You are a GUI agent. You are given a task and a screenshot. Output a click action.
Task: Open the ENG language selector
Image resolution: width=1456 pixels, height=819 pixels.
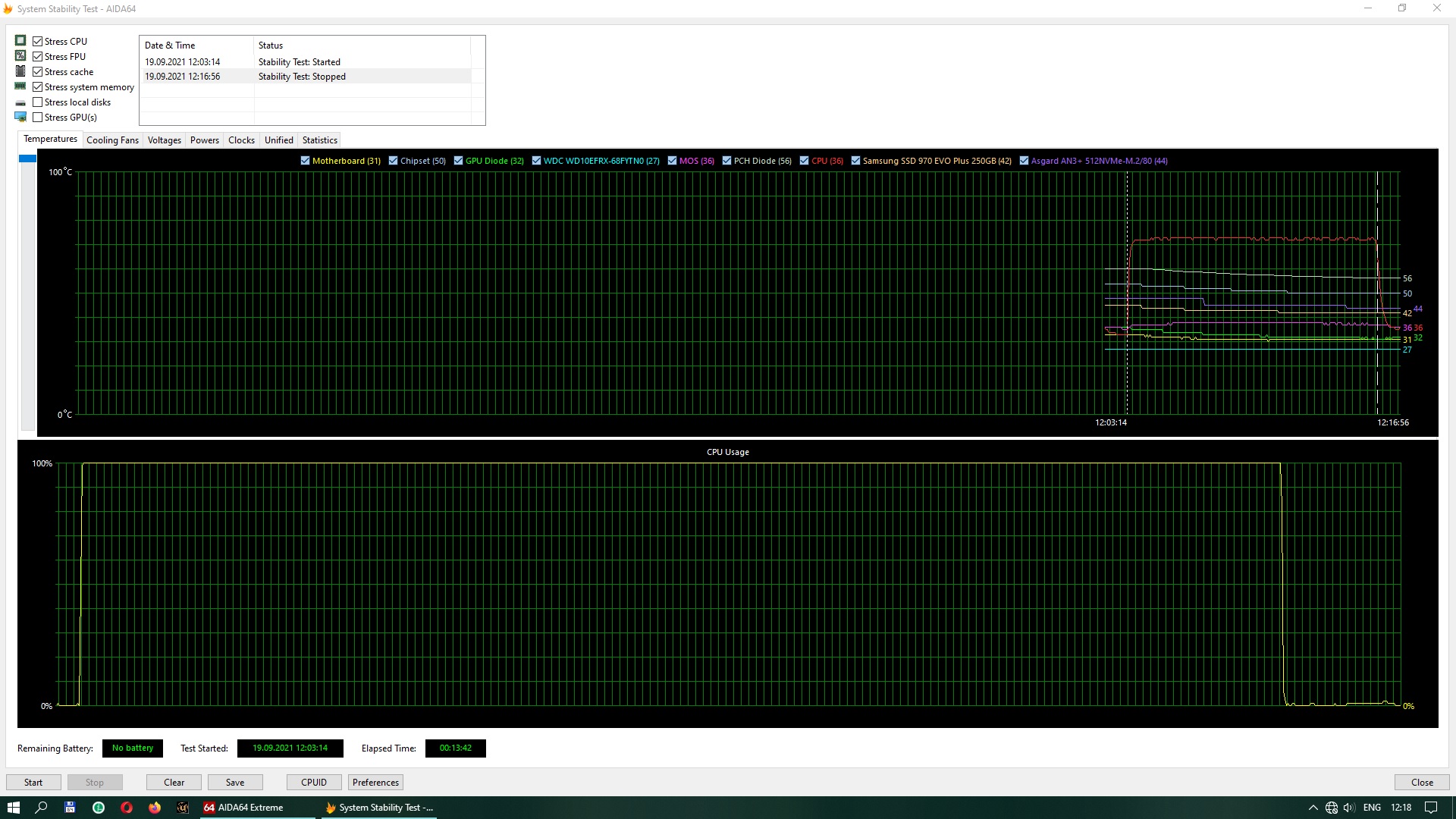1372,808
